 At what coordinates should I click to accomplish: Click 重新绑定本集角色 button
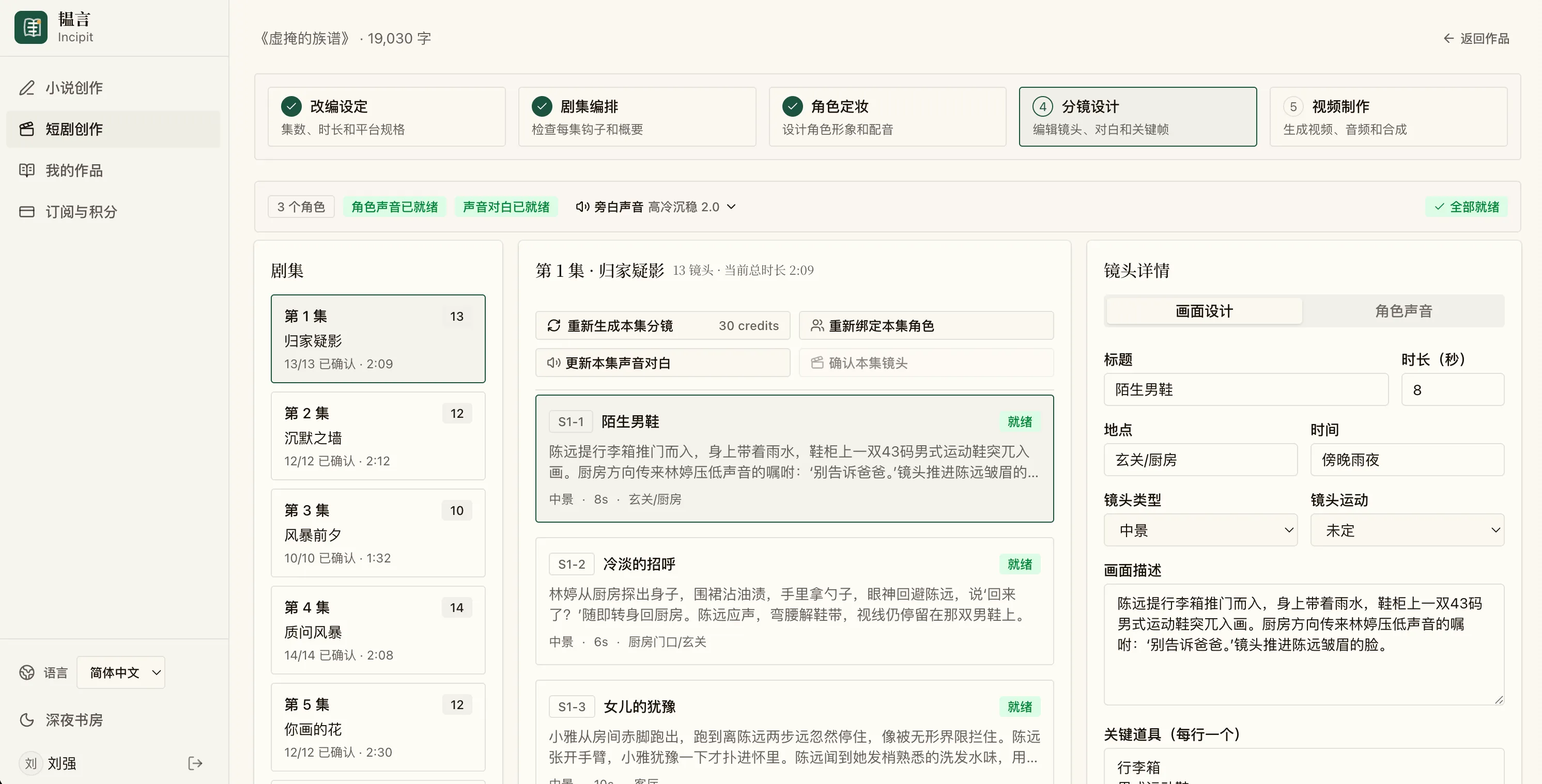coord(927,325)
